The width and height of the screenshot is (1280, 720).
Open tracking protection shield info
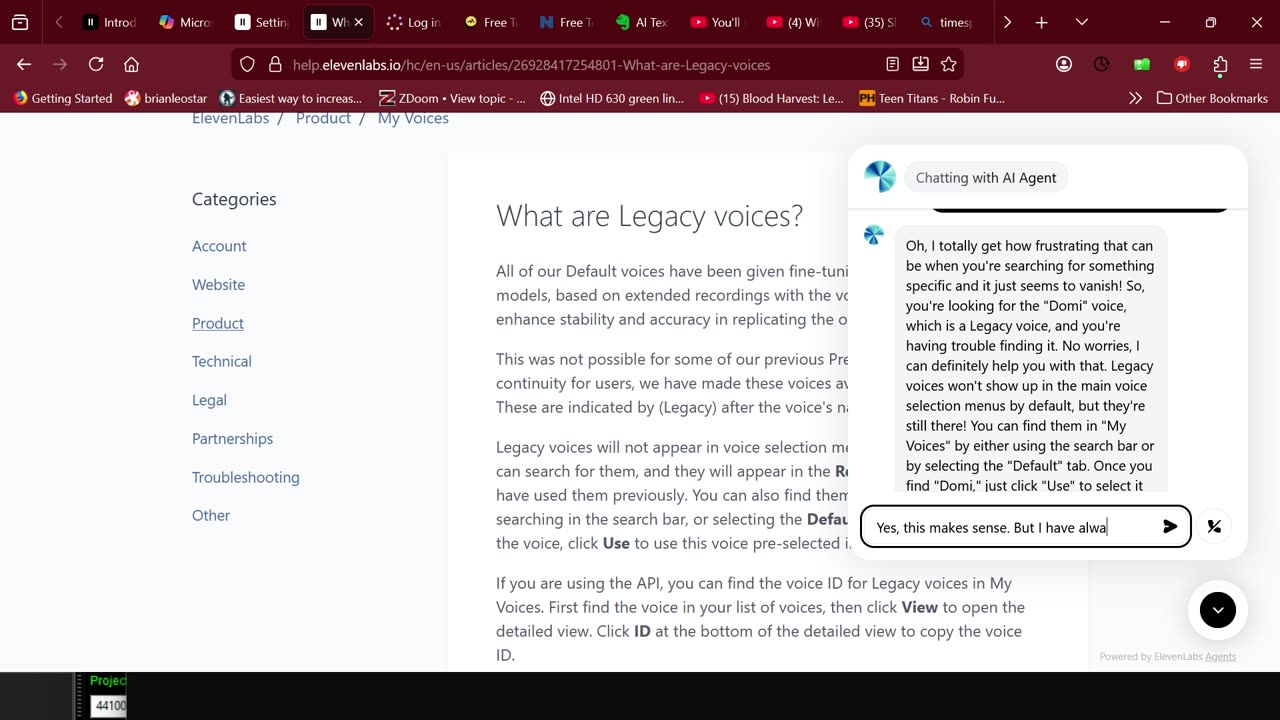tap(248, 64)
